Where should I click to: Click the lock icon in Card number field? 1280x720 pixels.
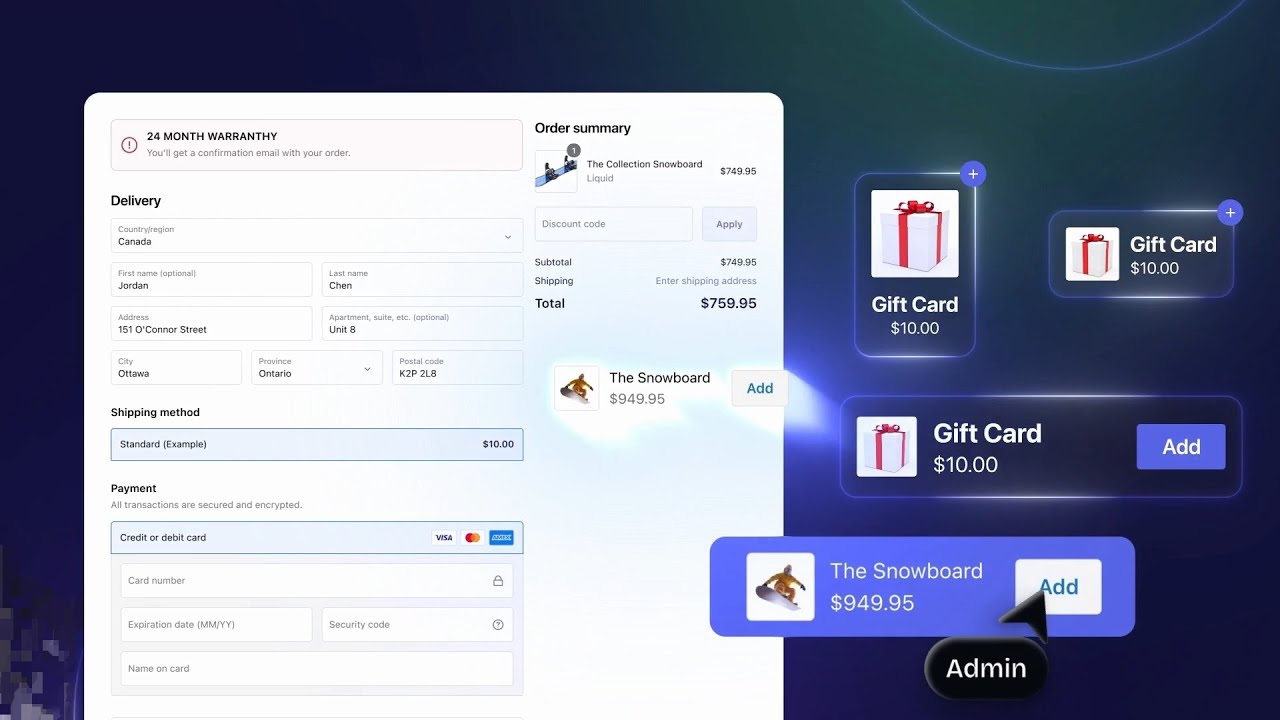coord(498,581)
